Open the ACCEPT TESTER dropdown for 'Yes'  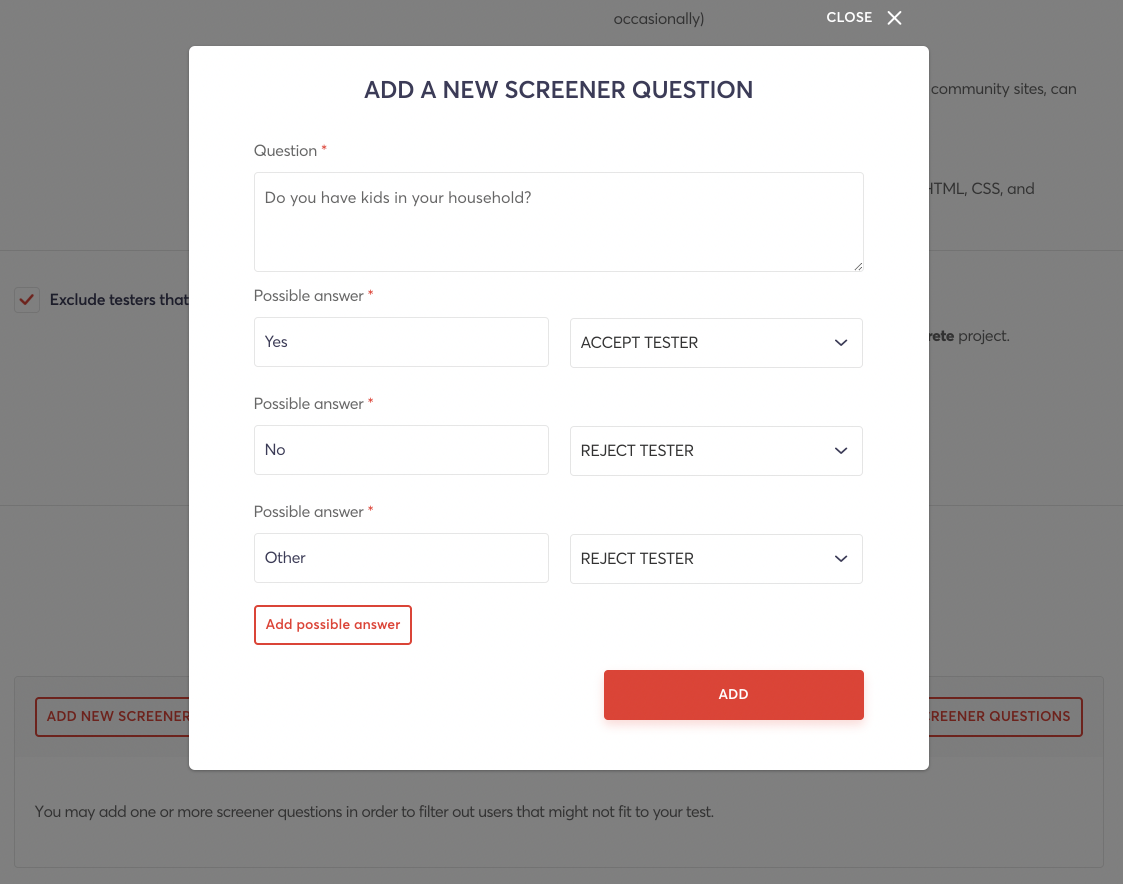pyautogui.click(x=715, y=343)
